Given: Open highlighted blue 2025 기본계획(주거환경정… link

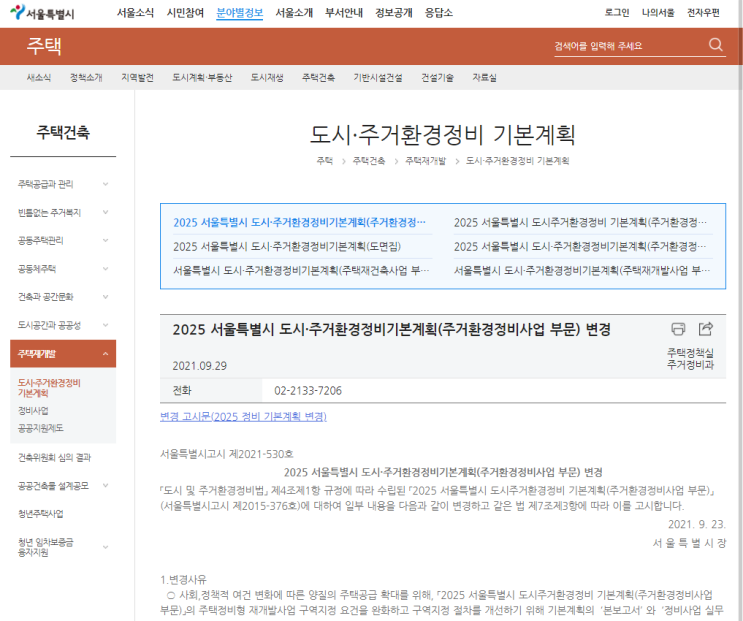Looking at the screenshot, I should [x=299, y=222].
